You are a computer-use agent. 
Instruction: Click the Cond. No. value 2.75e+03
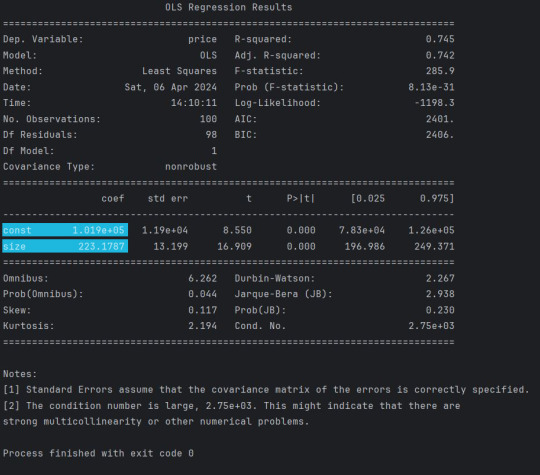point(431,326)
